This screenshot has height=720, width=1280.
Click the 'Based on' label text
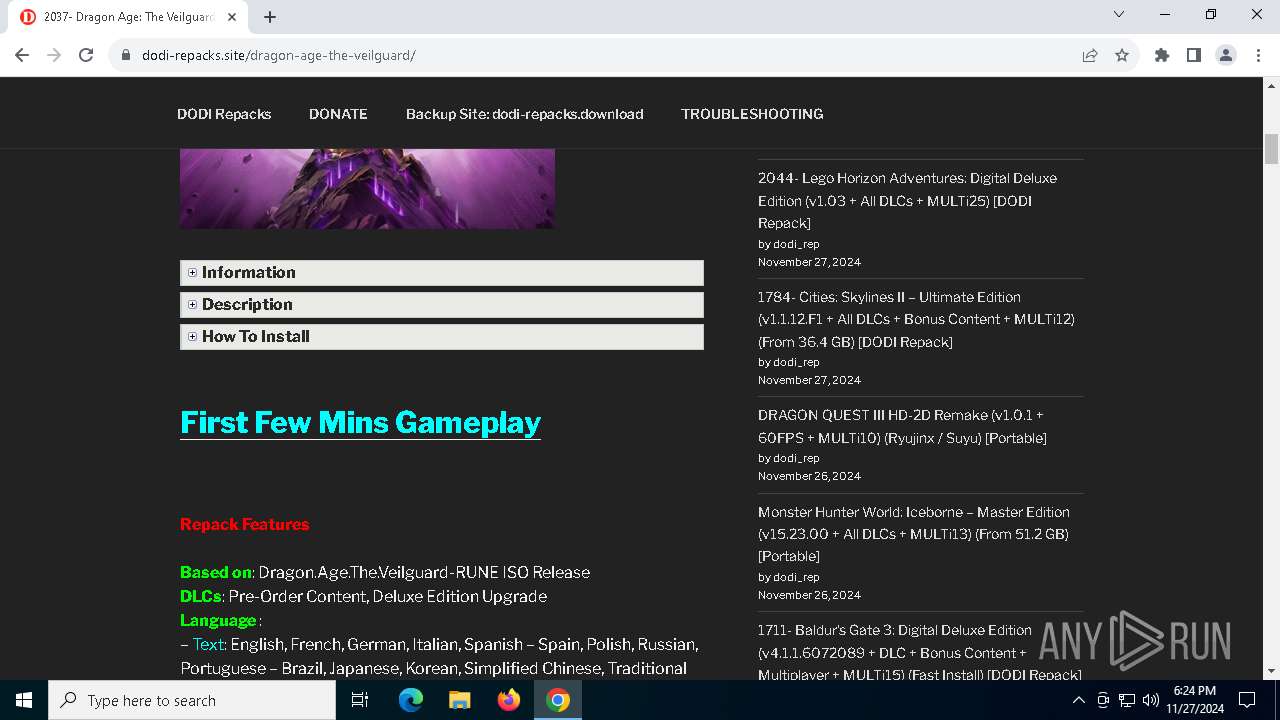point(216,572)
